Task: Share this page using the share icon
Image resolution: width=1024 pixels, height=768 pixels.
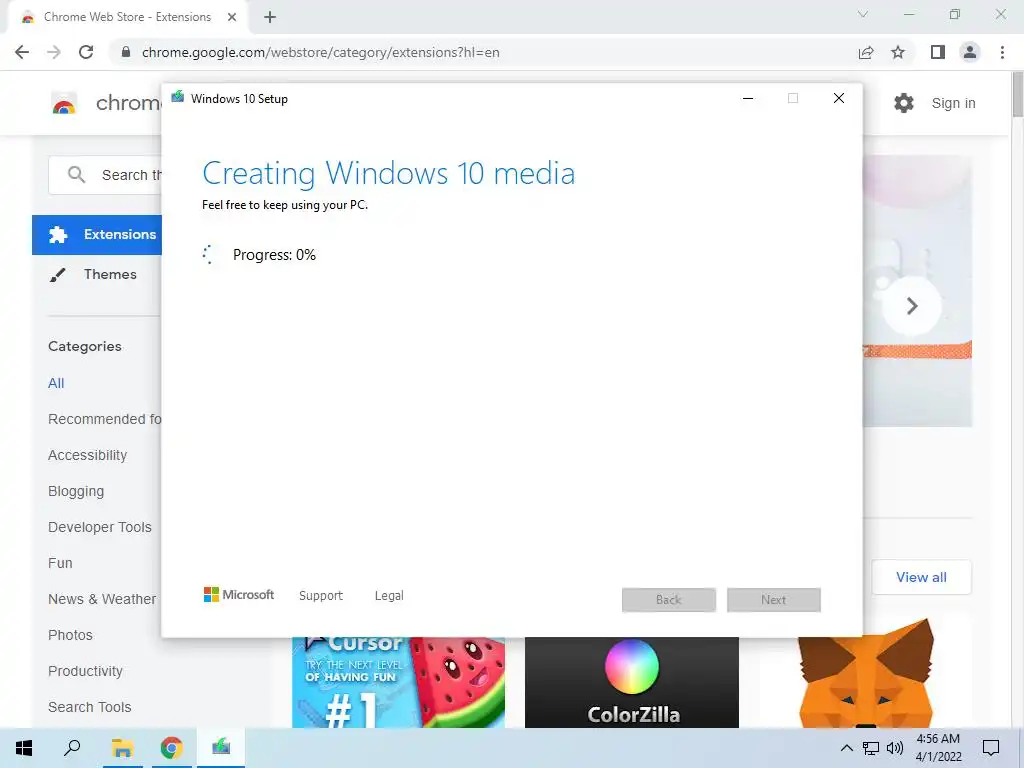Action: click(x=866, y=52)
